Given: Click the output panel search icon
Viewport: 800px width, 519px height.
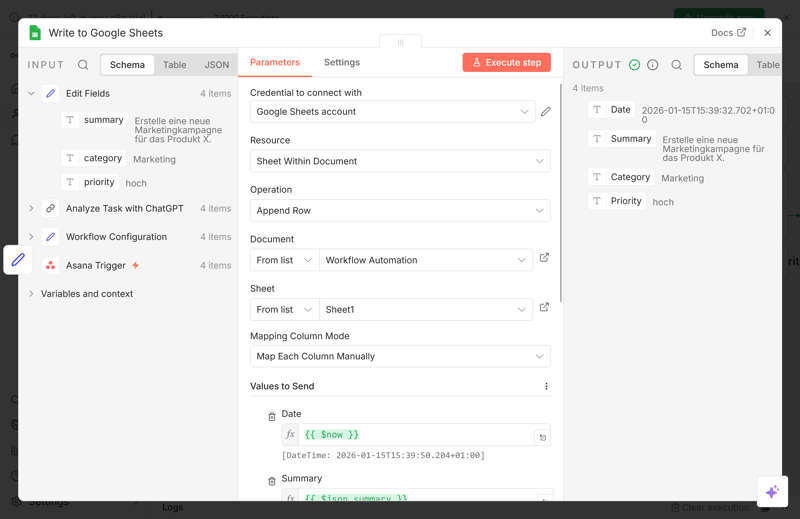Looking at the screenshot, I should (x=676, y=65).
